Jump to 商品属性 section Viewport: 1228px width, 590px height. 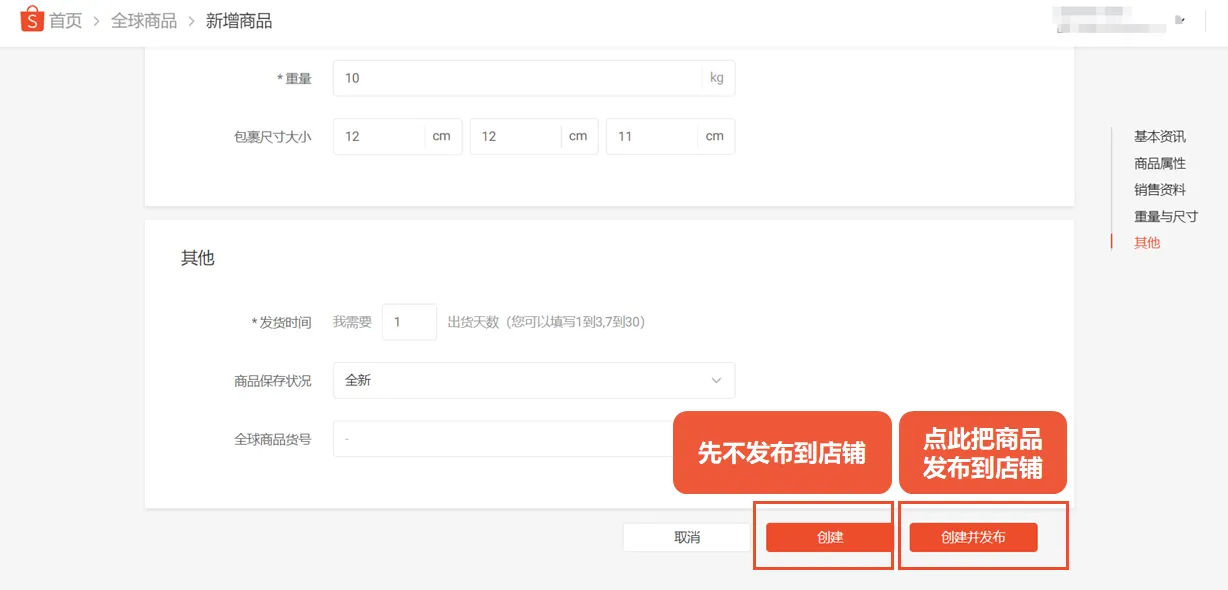(x=1159, y=163)
